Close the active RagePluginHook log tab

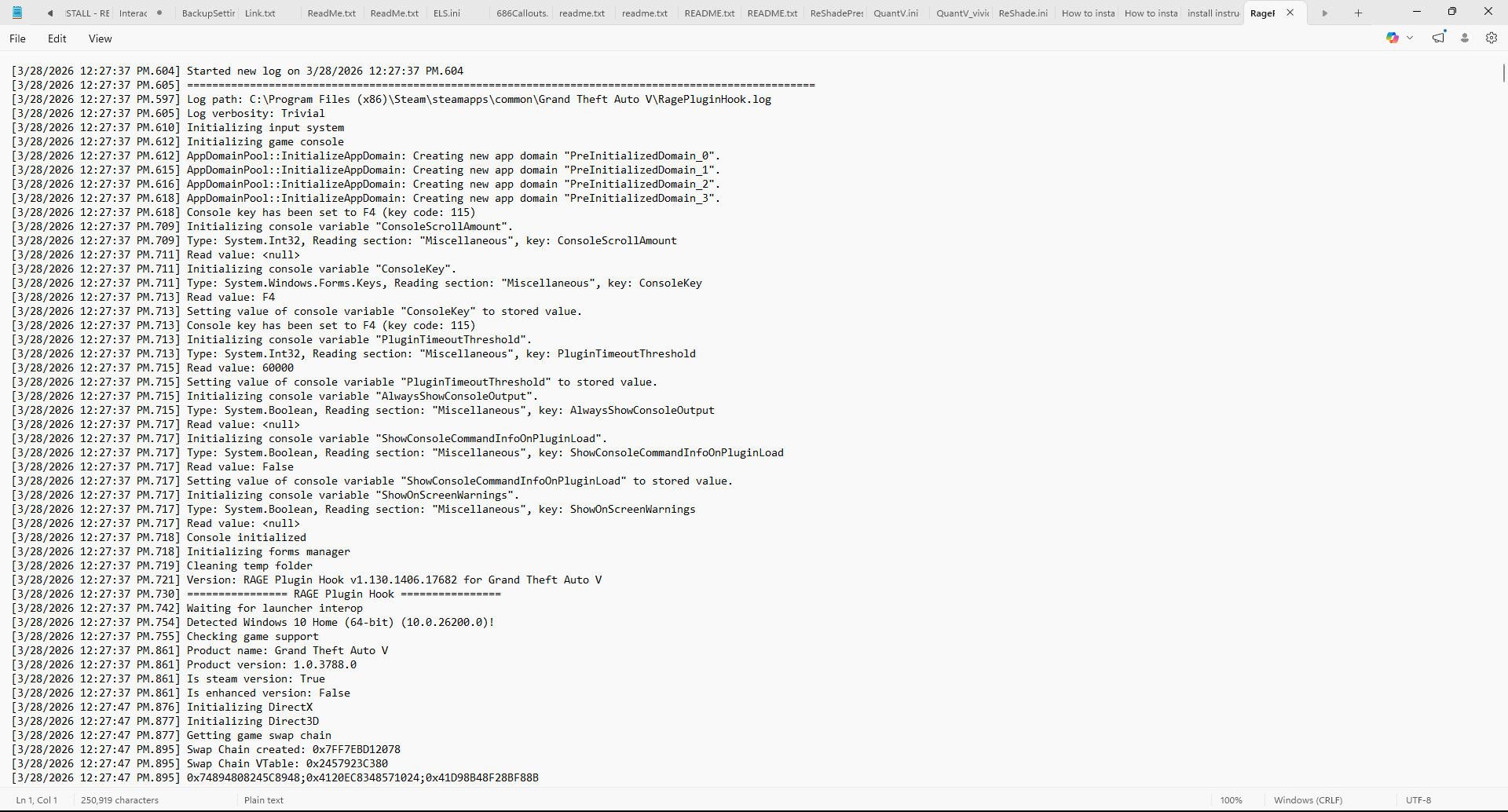click(x=1290, y=13)
